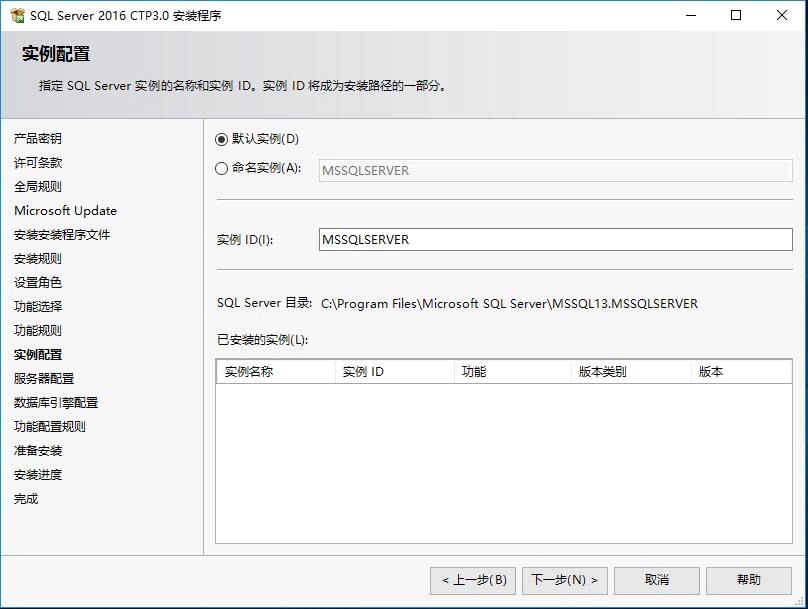Image resolution: width=808 pixels, height=609 pixels.
Task: Select the 服务器配置 step
Action: (x=45, y=378)
